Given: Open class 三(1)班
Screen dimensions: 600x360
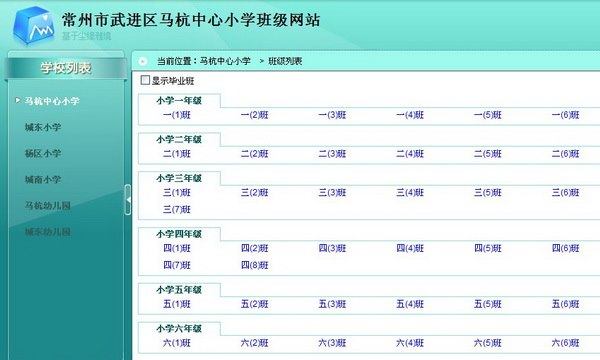Looking at the screenshot, I should pos(177,193).
